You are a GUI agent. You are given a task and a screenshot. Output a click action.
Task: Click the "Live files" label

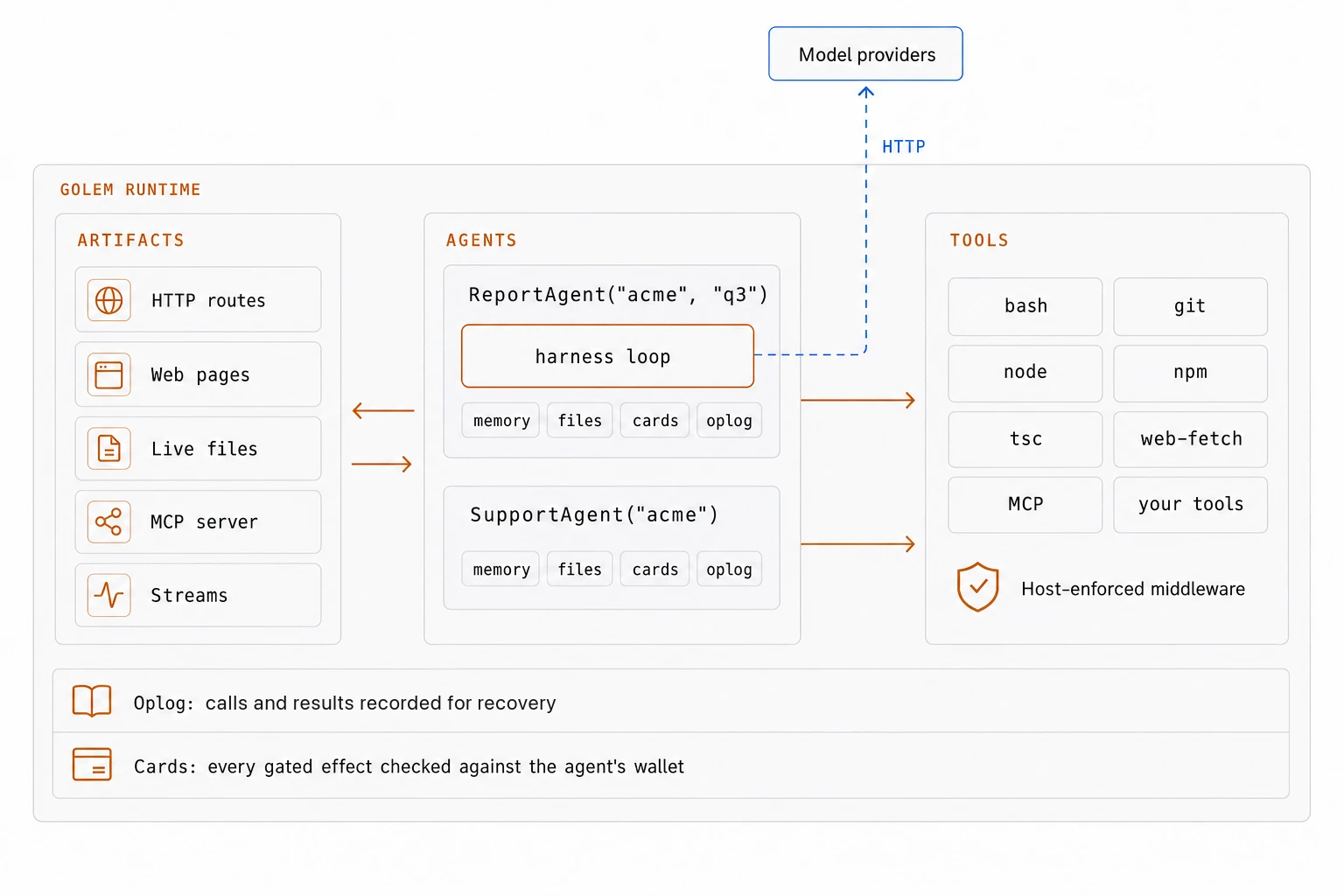[x=205, y=449]
